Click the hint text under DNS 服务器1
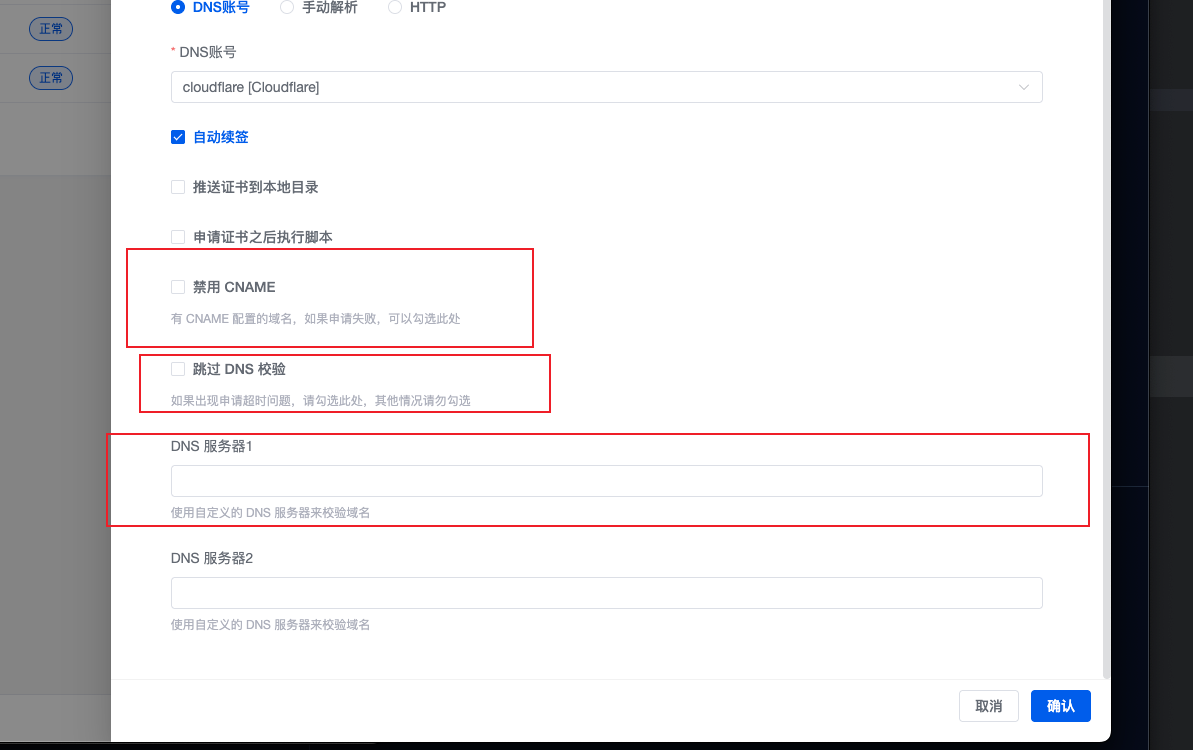Screen dimensions: 1193x750 coord(270,513)
